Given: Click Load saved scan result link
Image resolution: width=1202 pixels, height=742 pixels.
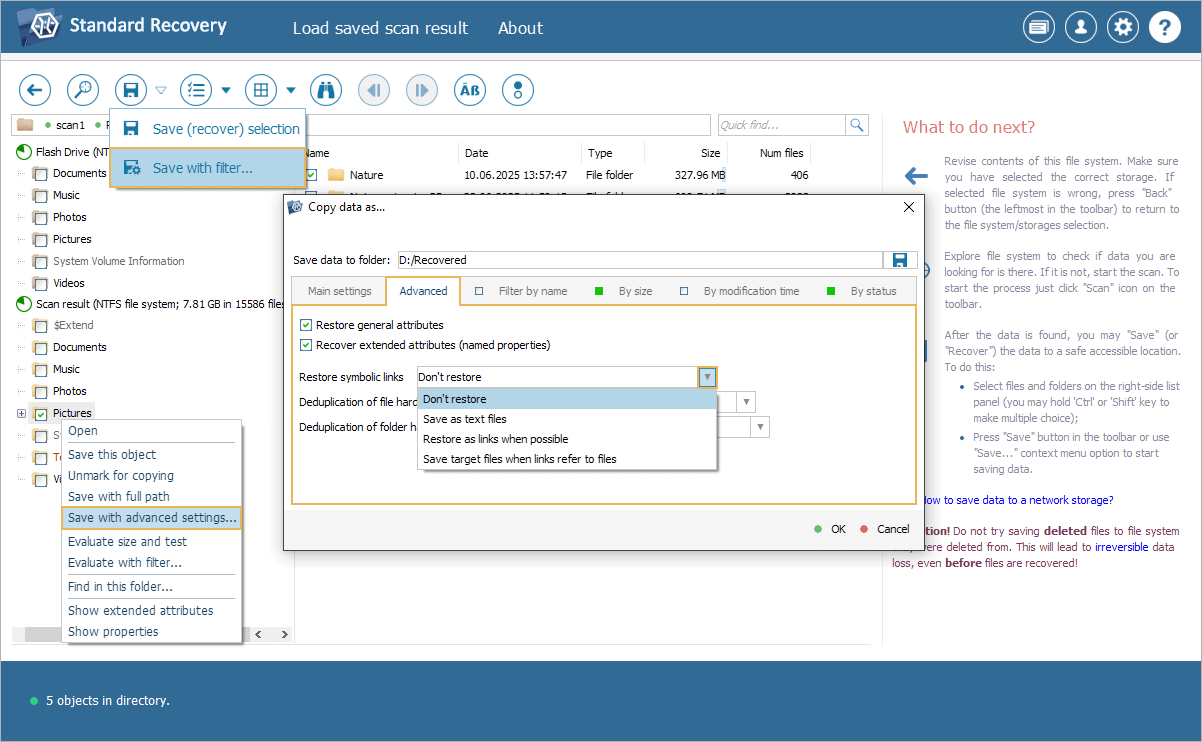Looking at the screenshot, I should click(x=380, y=28).
